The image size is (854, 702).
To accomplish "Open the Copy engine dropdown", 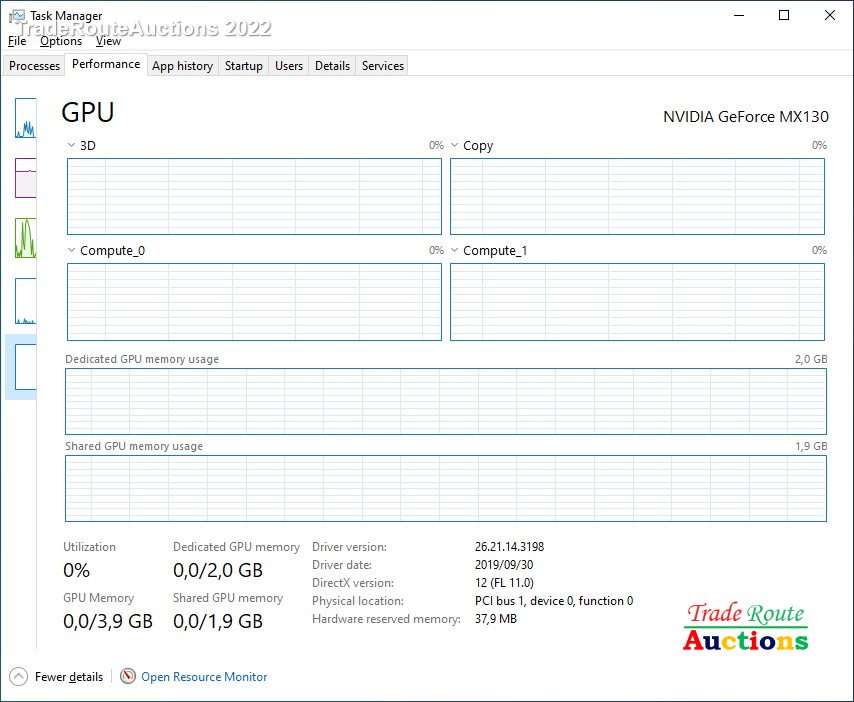I will coord(455,145).
